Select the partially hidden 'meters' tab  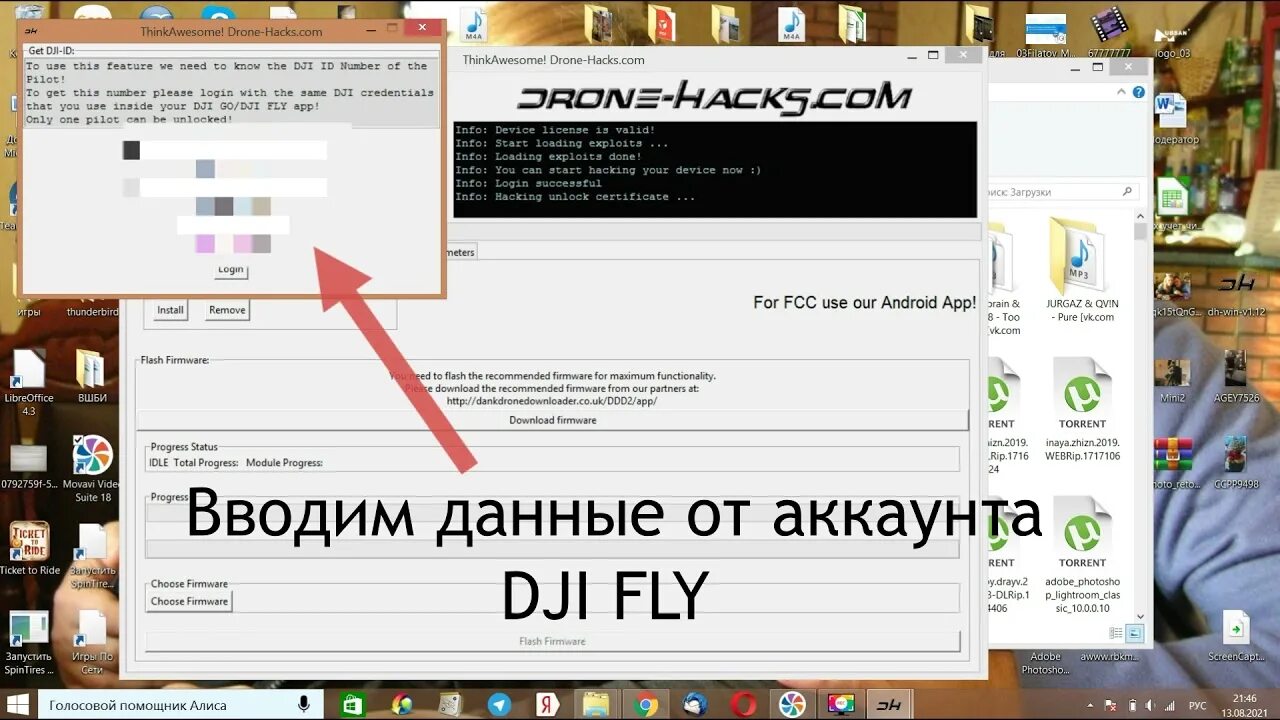[x=462, y=252]
